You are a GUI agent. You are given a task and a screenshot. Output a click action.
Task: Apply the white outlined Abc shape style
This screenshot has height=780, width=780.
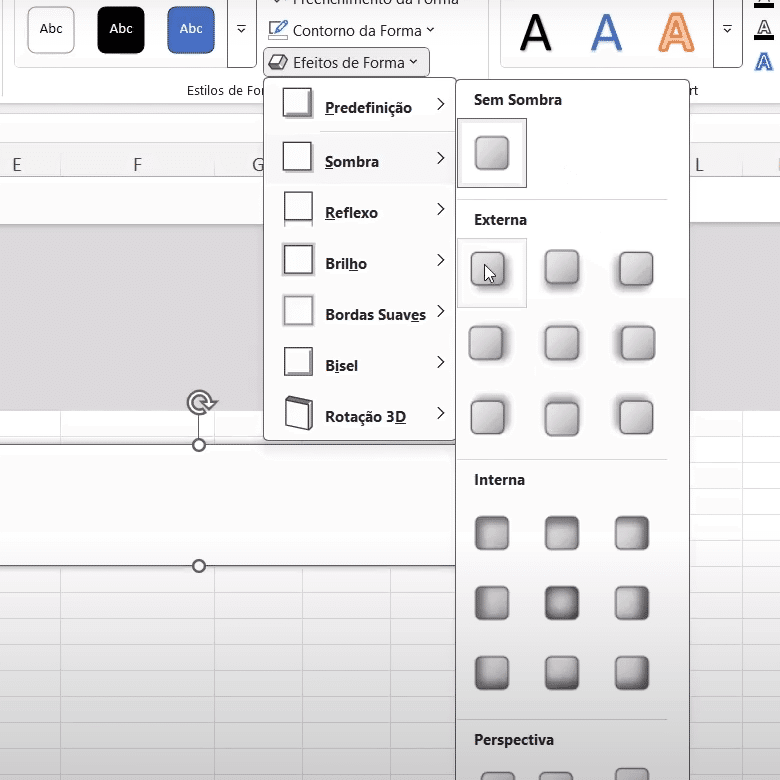click(51, 30)
